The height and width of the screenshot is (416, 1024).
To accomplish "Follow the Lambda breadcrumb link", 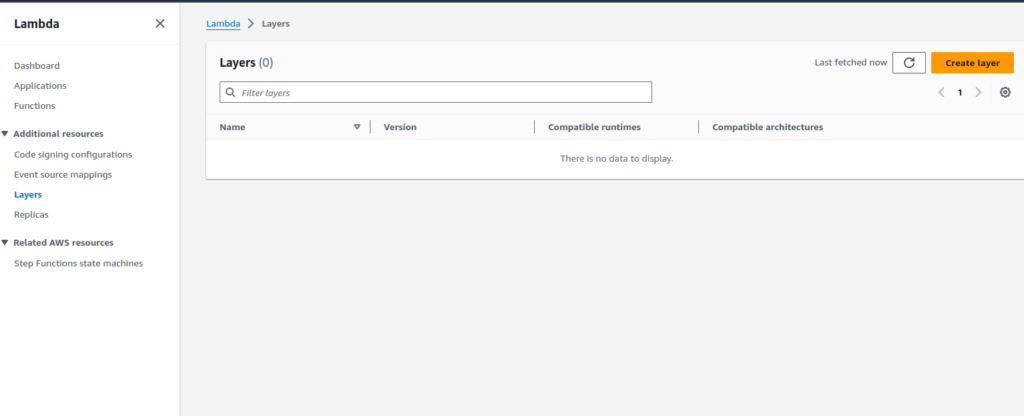I will point(223,24).
